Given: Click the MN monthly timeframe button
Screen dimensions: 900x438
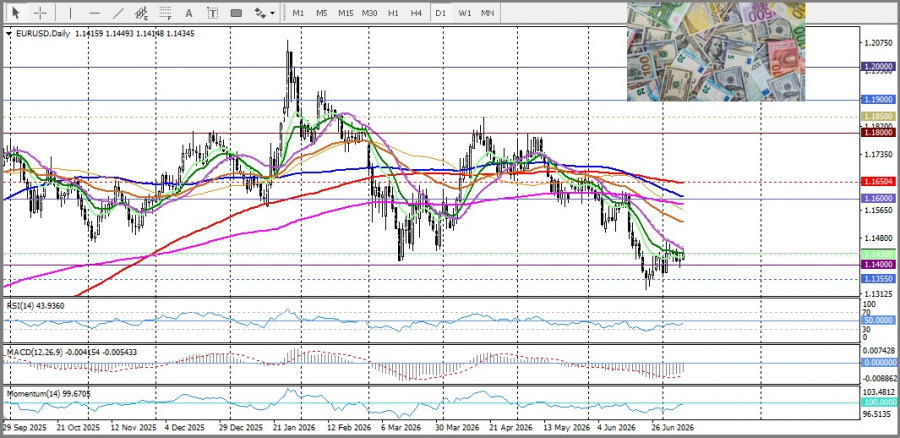Looking at the screenshot, I should [x=488, y=13].
